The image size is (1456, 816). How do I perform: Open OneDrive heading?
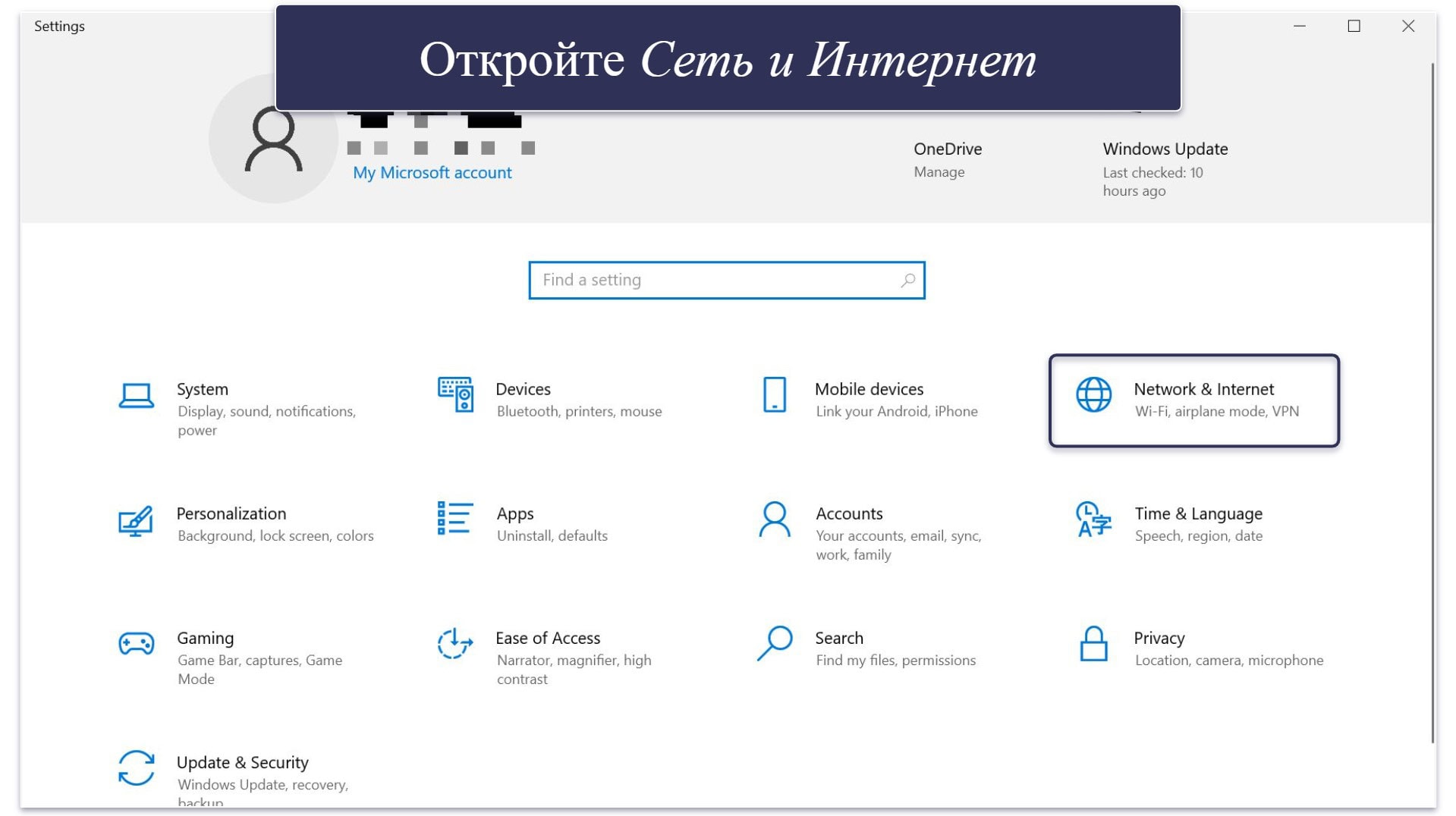coord(948,149)
